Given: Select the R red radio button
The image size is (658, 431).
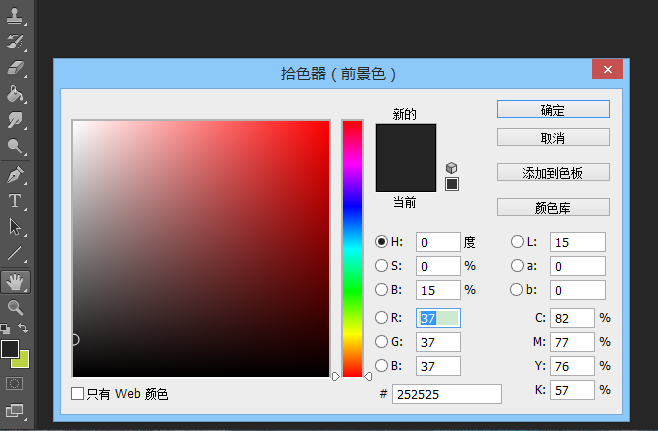Looking at the screenshot, I should pyautogui.click(x=381, y=318).
